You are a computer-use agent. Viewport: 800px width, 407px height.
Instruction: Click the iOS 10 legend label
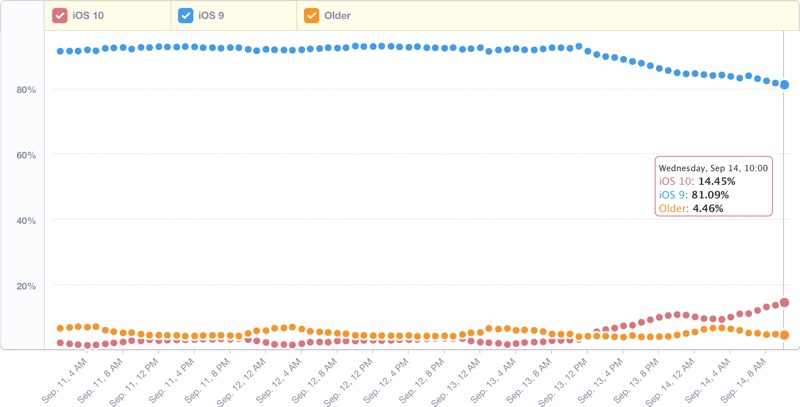(x=88, y=15)
